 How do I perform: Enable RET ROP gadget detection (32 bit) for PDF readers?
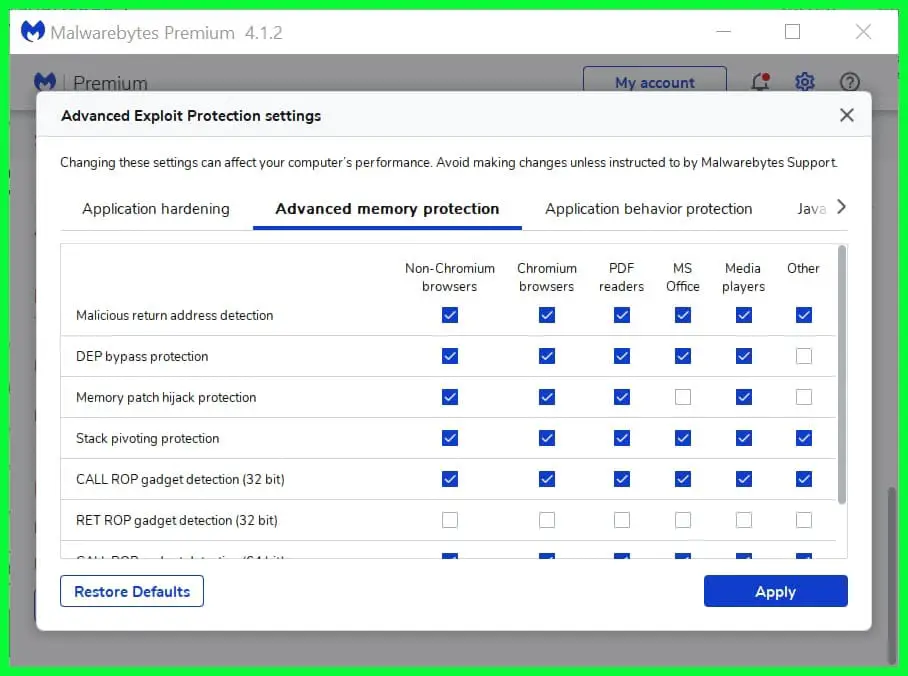click(622, 520)
